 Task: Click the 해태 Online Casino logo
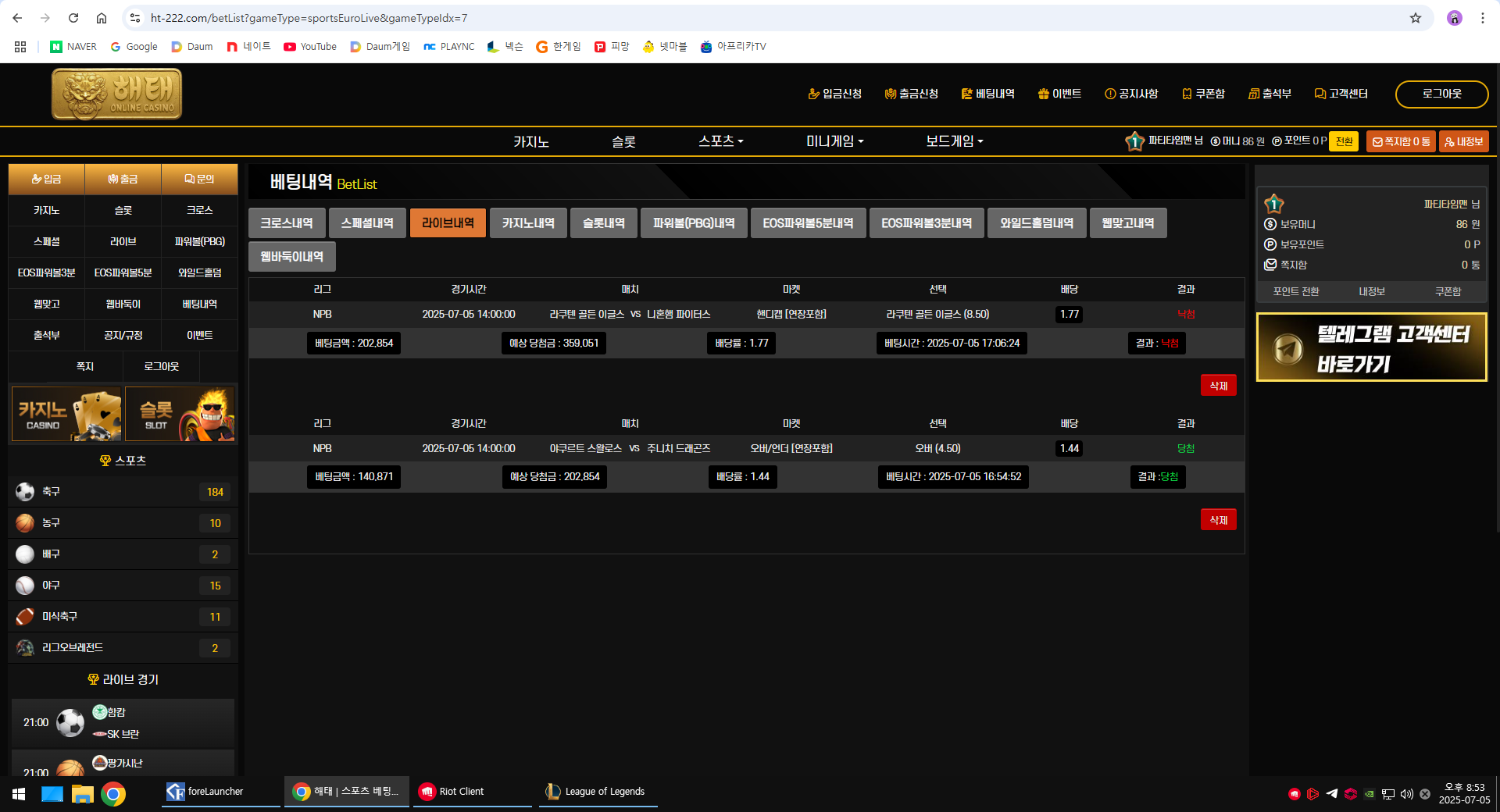[x=117, y=94]
